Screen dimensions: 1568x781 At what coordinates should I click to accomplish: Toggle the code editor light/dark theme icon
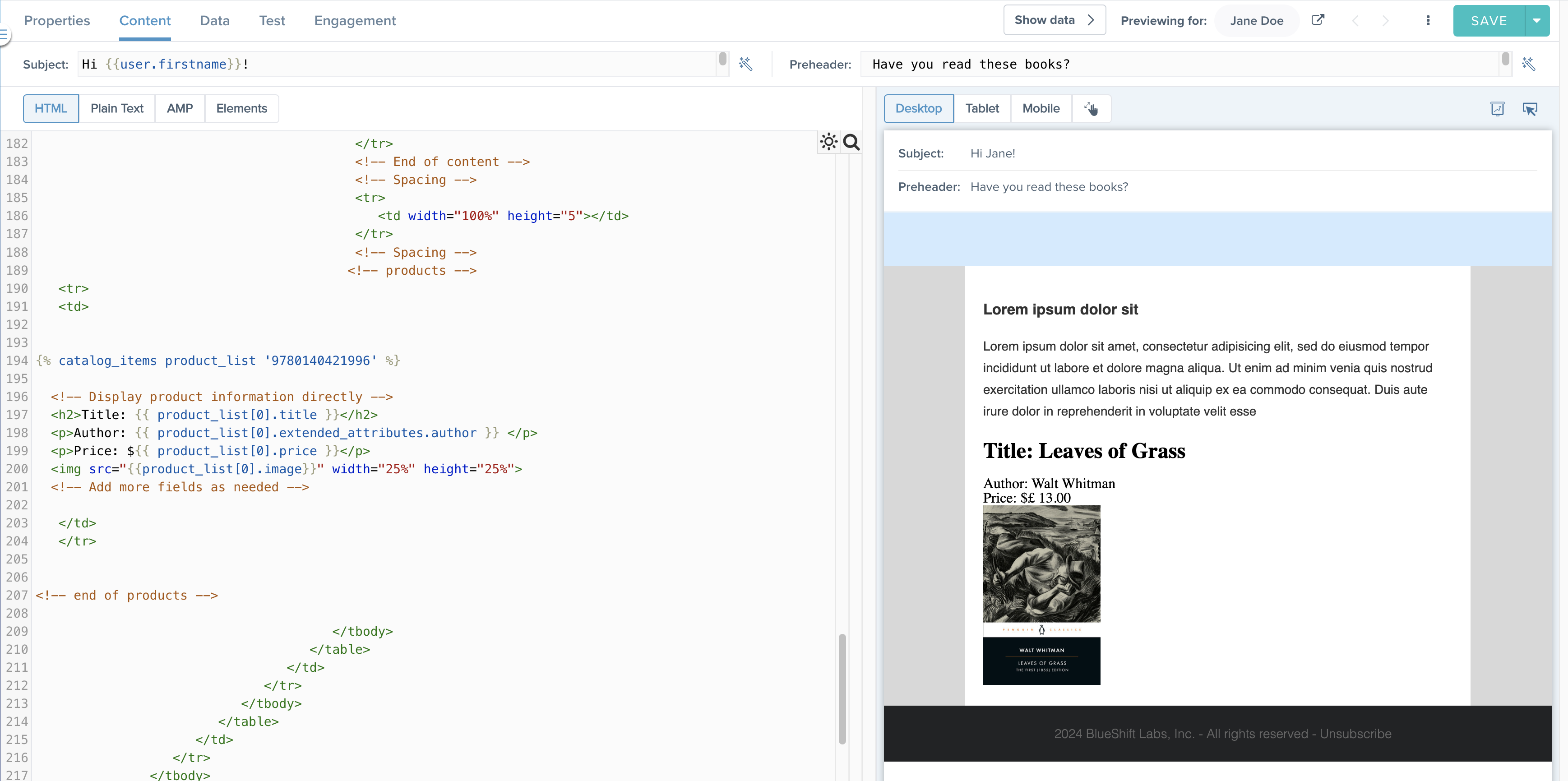point(828,142)
